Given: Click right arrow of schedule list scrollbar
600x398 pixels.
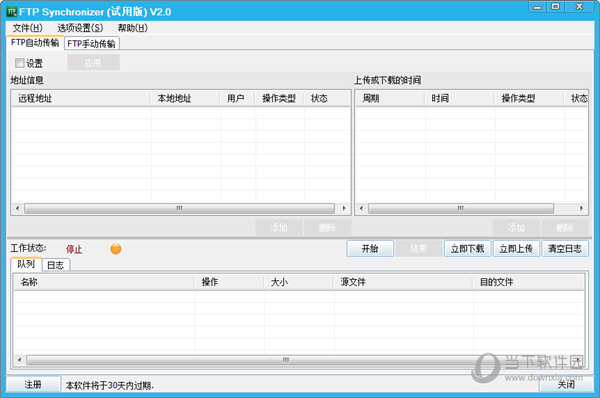Looking at the screenshot, I should click(581, 208).
